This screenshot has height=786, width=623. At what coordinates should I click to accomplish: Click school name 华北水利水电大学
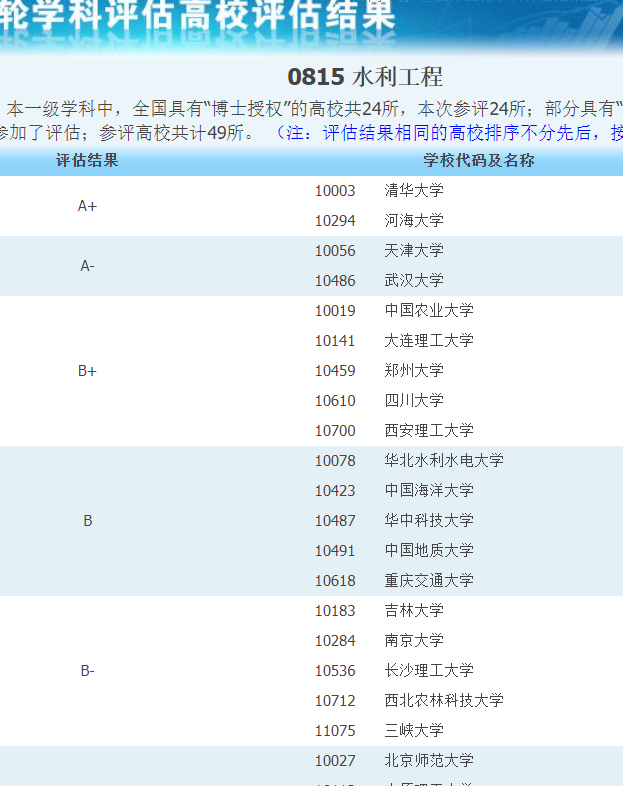point(444,460)
